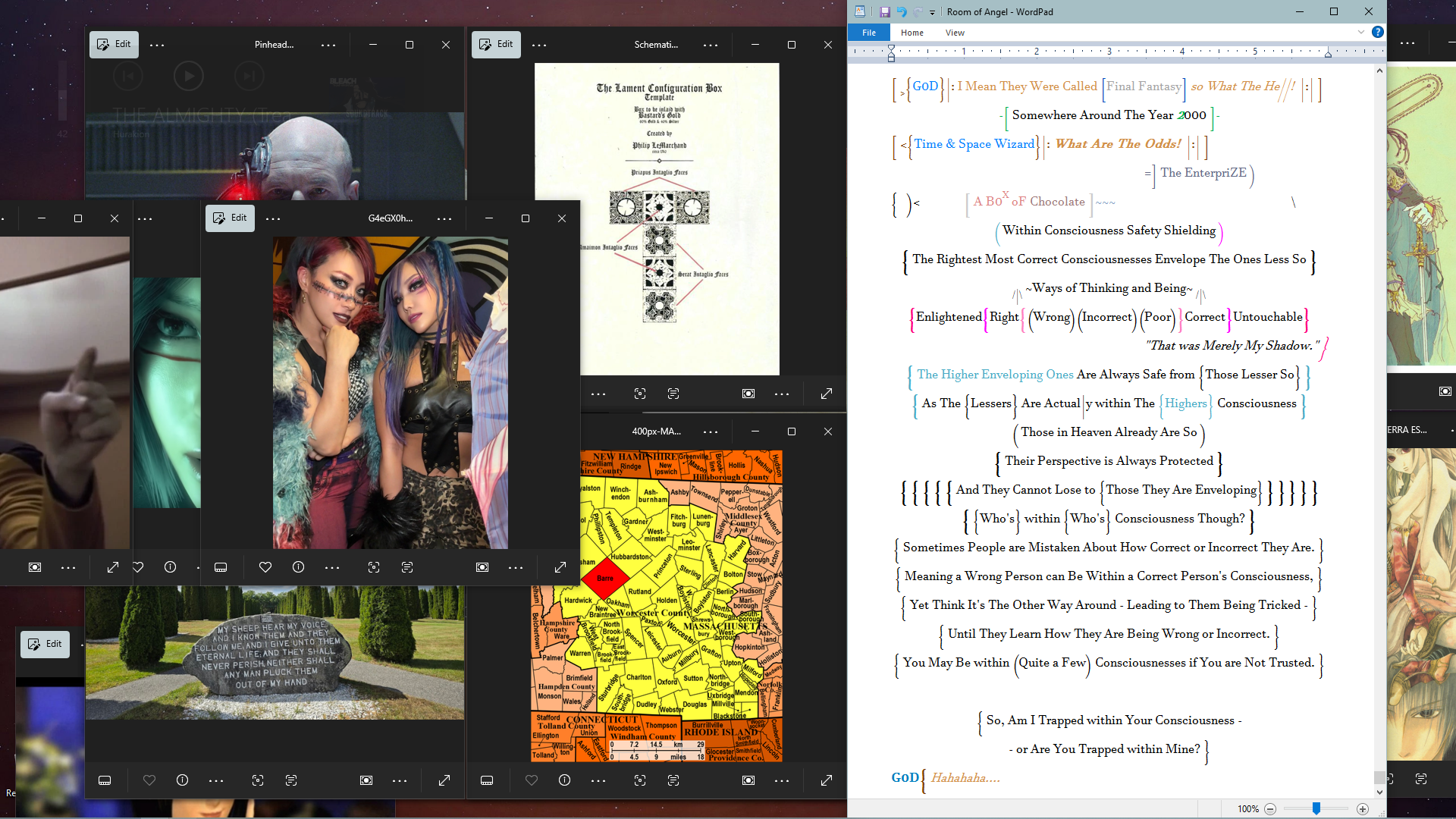Click Edit on the Schematic image window
The image size is (1456, 819).
coord(496,44)
